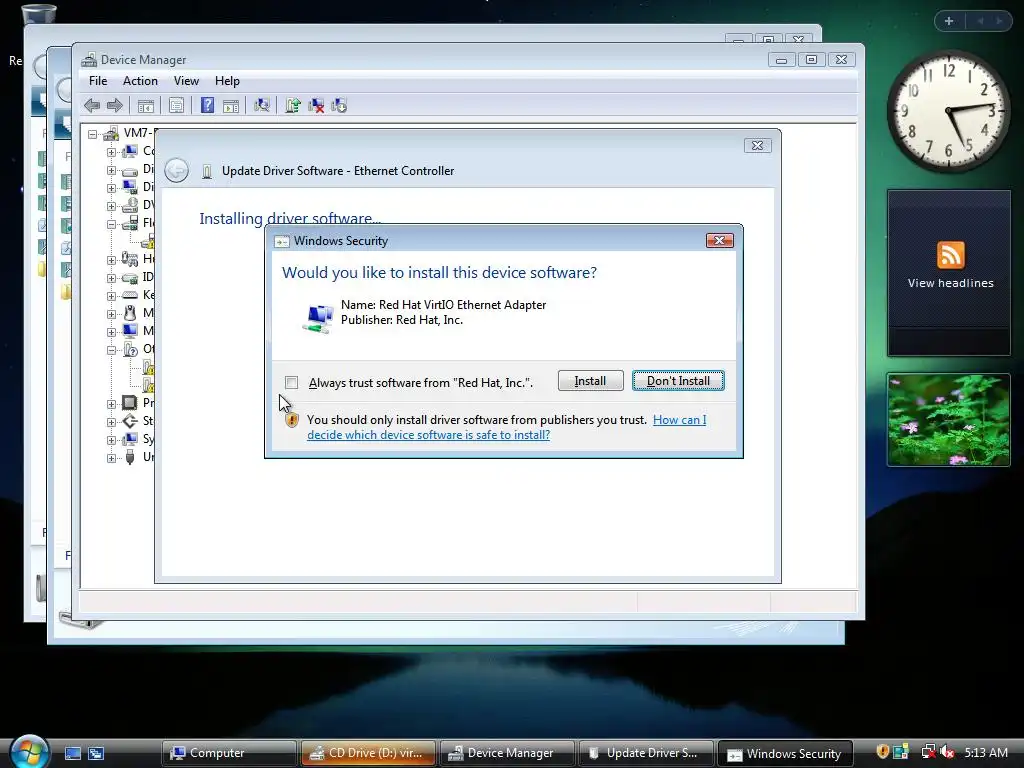Expand the Universal Serial Bus controllers node
This screenshot has width=1024, height=768.
[111, 458]
